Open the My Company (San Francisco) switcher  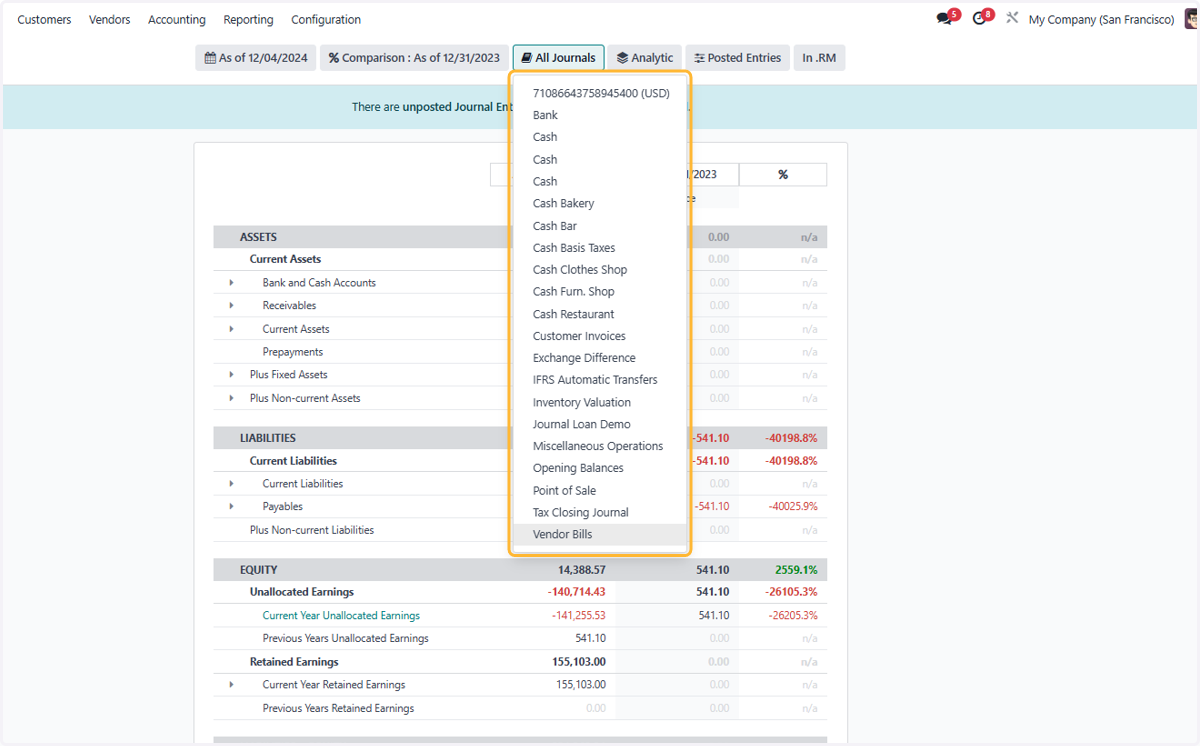point(1101,20)
